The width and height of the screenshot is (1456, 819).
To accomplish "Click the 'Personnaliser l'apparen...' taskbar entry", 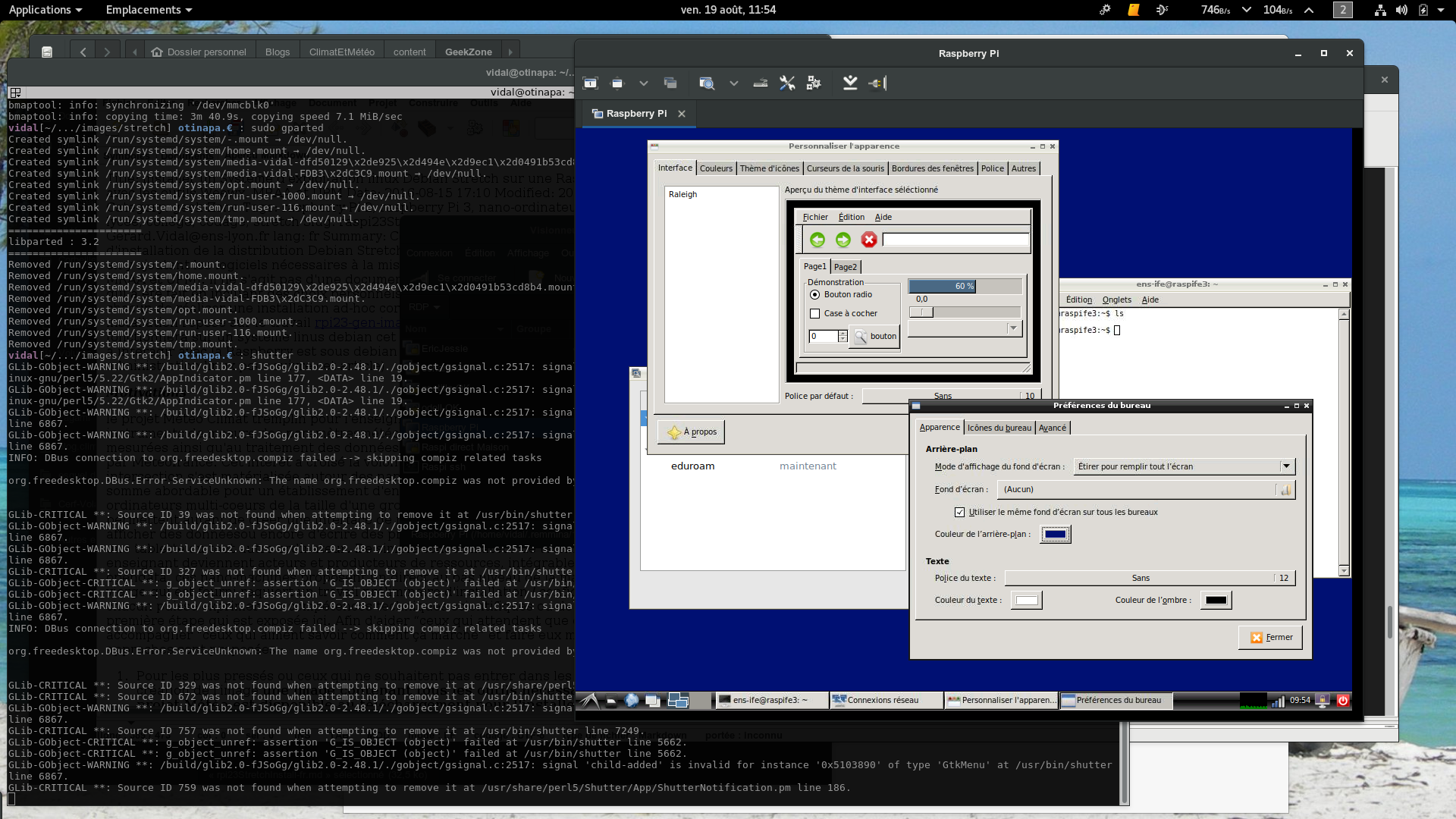I will click(x=1001, y=700).
